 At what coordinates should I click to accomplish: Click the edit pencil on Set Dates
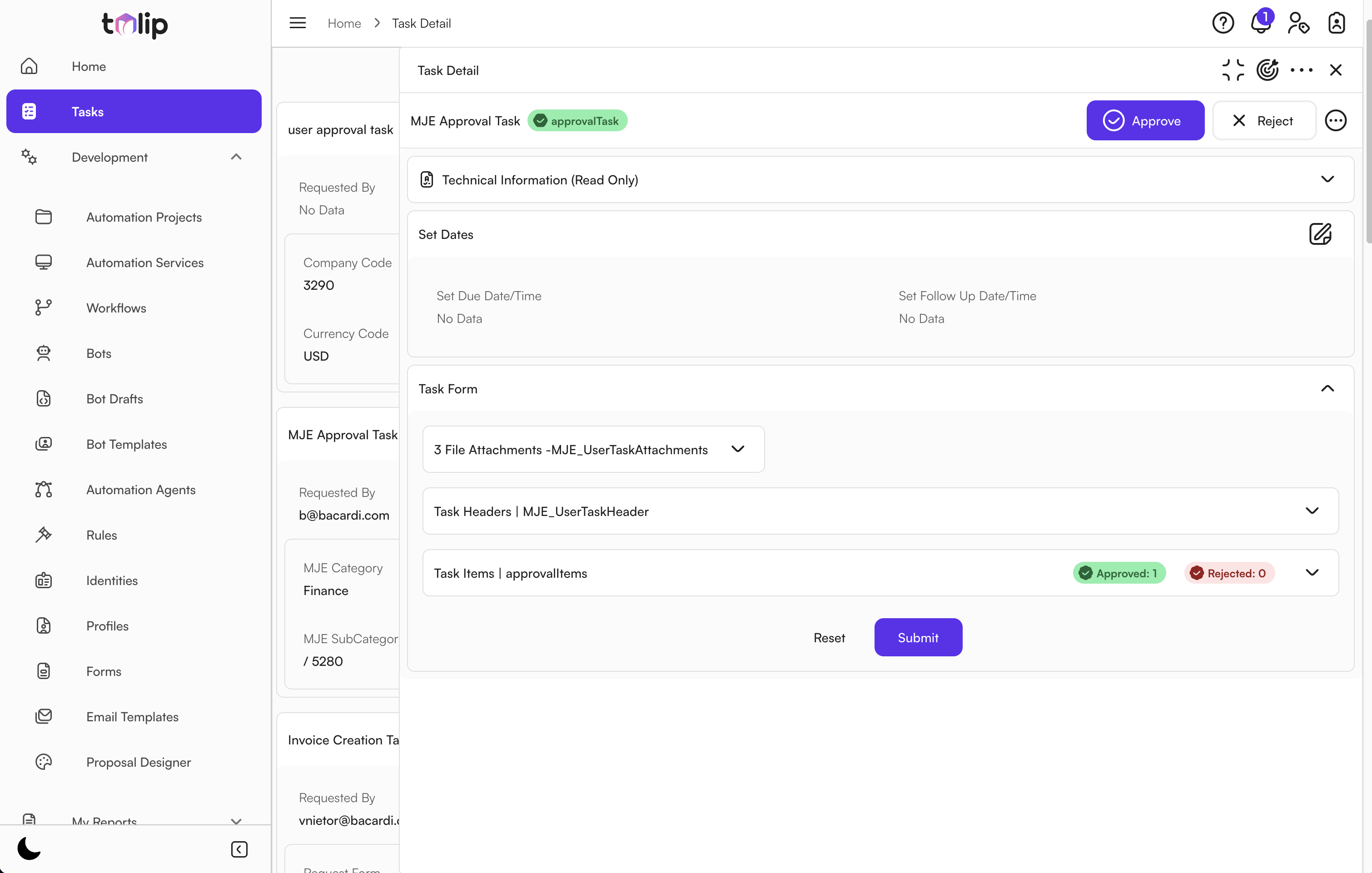1321,234
